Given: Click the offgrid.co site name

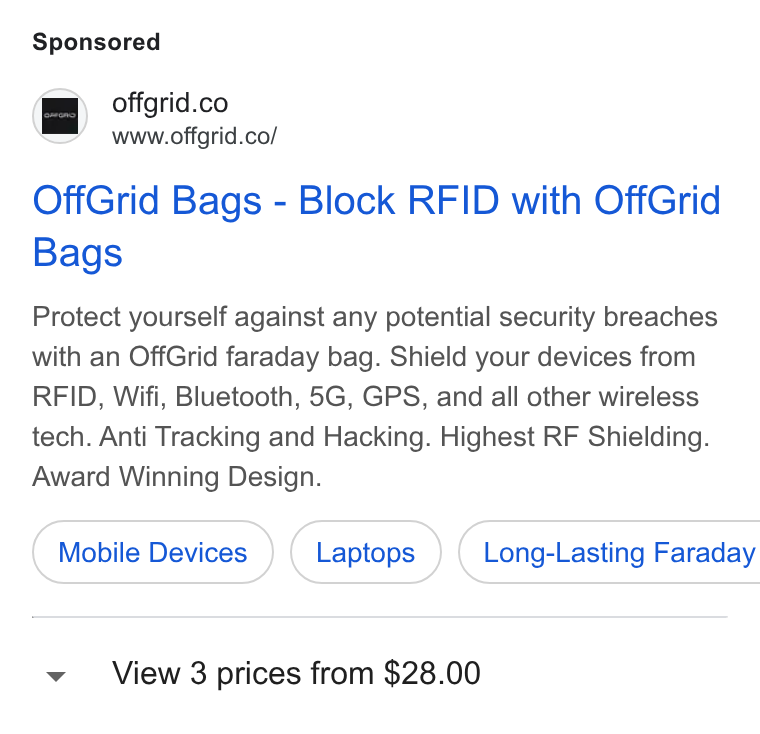Looking at the screenshot, I should pyautogui.click(x=170, y=103).
